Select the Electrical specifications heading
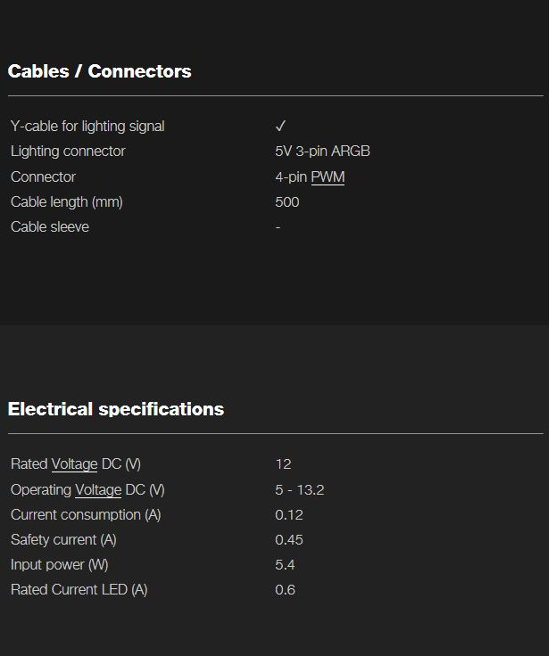The height and width of the screenshot is (656, 550). tap(116, 409)
